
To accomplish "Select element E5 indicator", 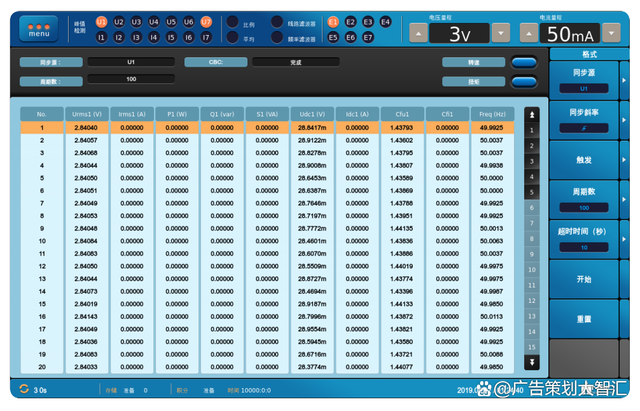I will 333,38.
